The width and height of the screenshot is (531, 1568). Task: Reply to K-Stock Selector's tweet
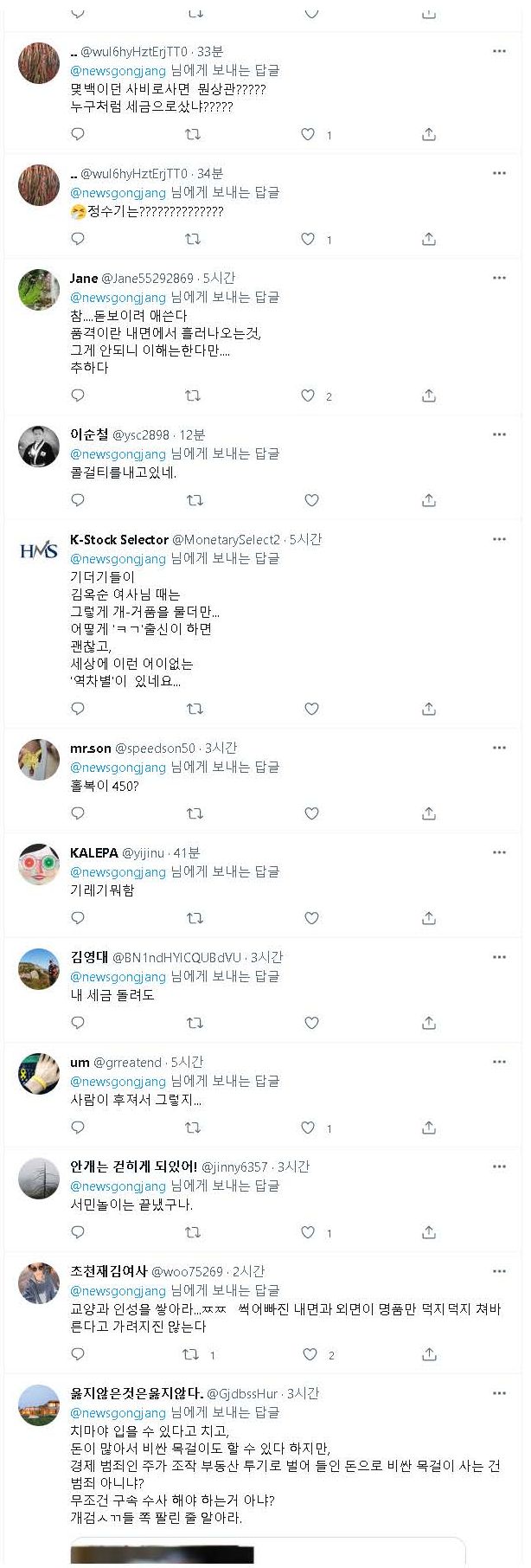click(x=78, y=708)
